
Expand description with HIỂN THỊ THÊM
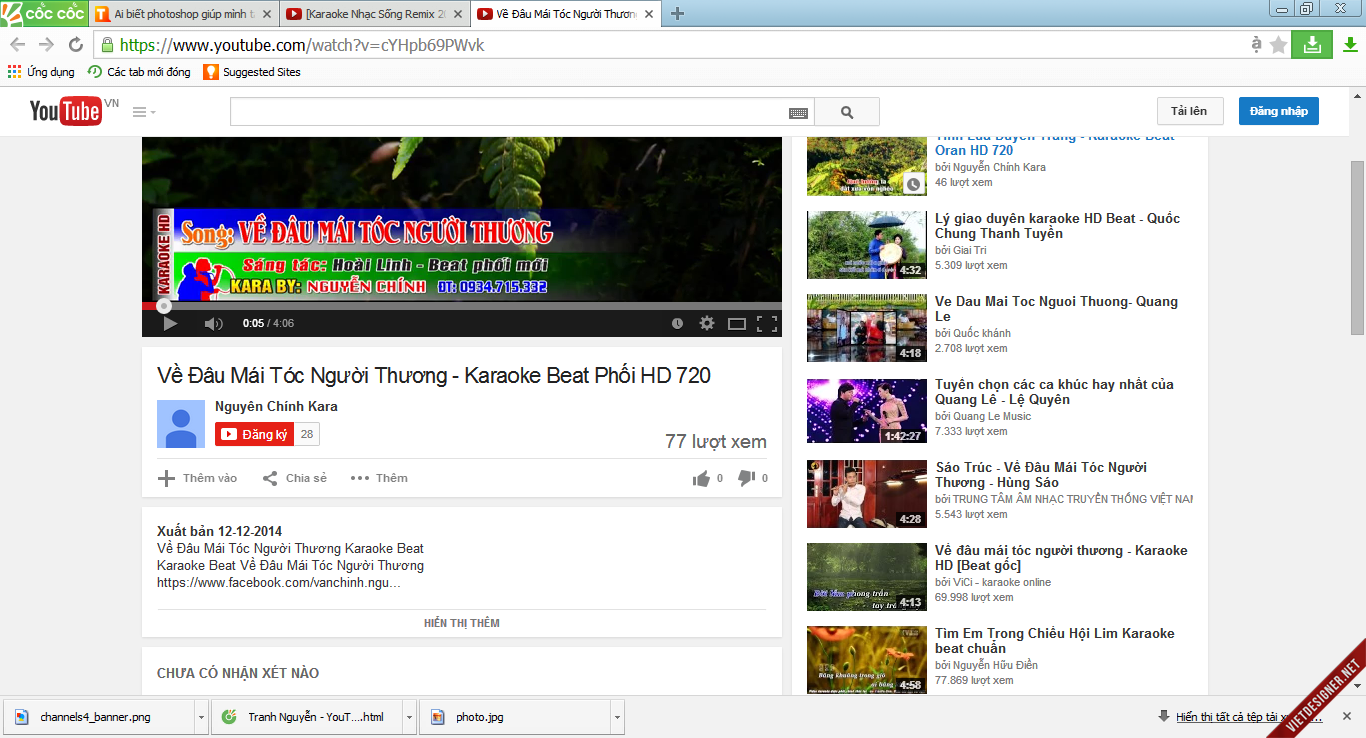[x=461, y=623]
